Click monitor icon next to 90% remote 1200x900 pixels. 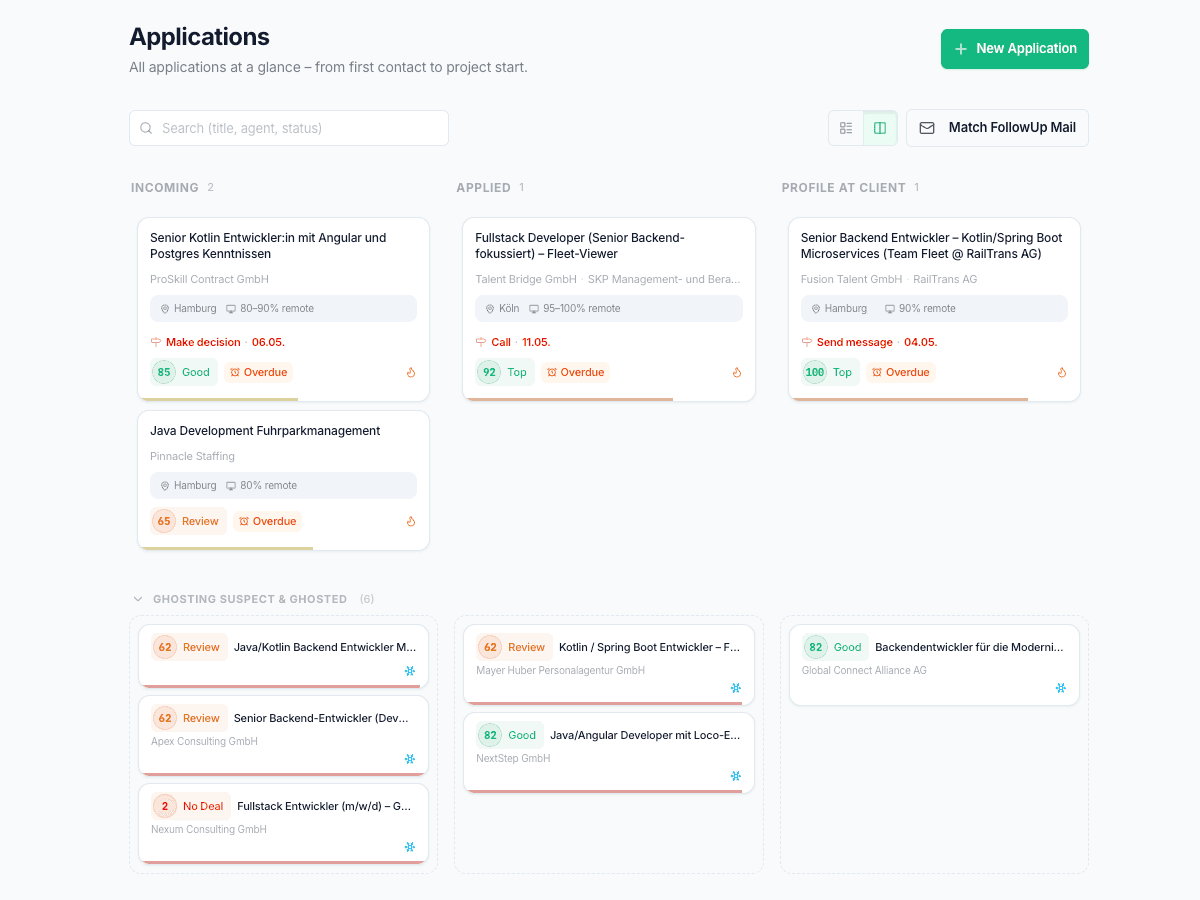[890, 309]
